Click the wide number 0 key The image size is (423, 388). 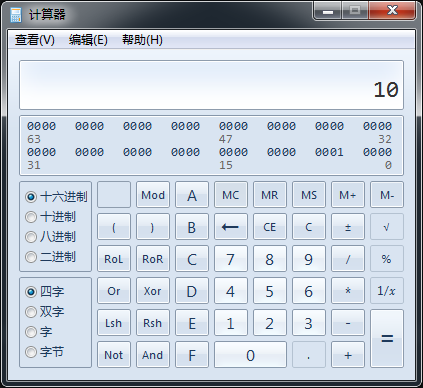pos(250,355)
